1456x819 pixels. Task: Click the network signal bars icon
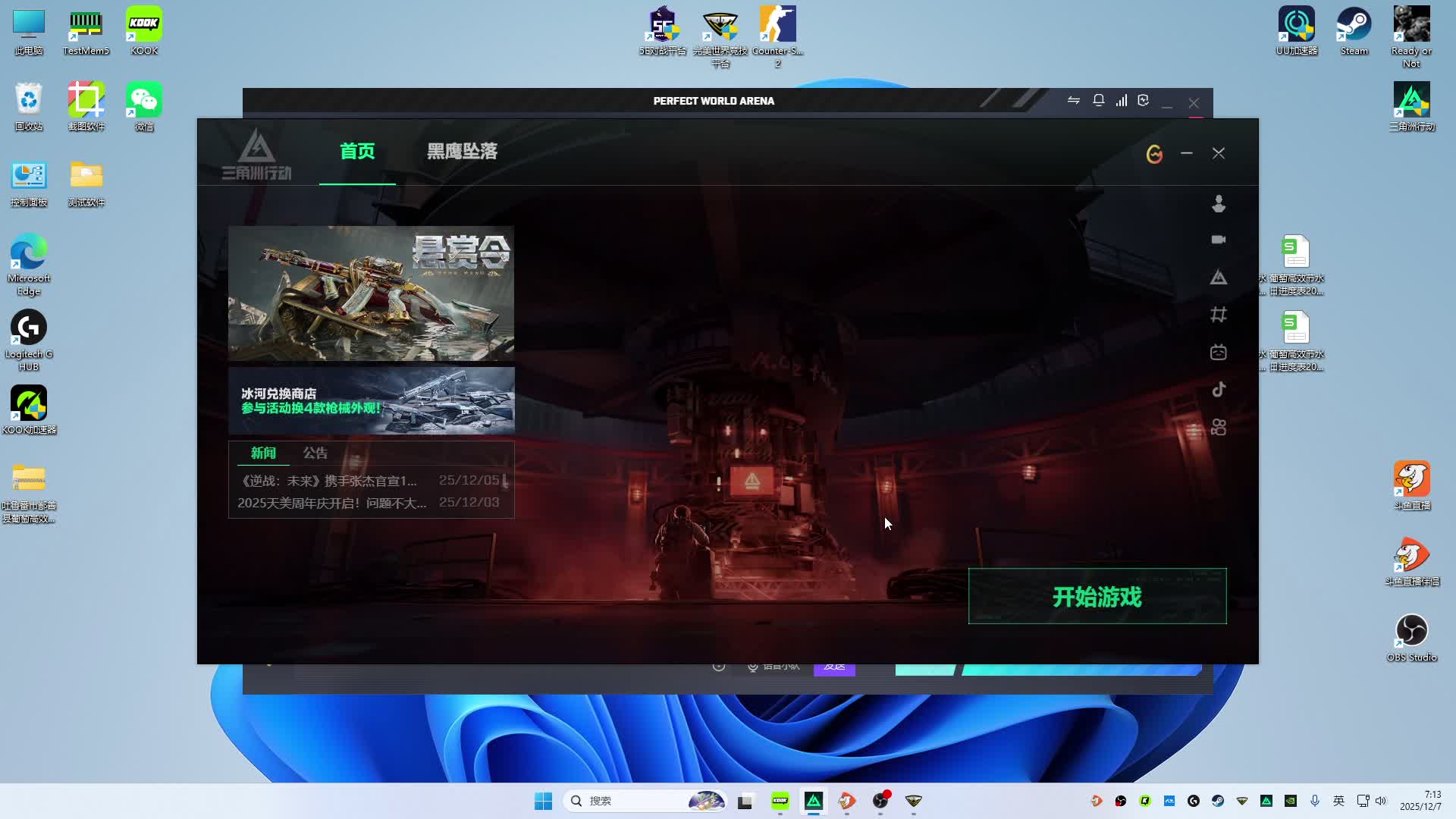[1121, 101]
